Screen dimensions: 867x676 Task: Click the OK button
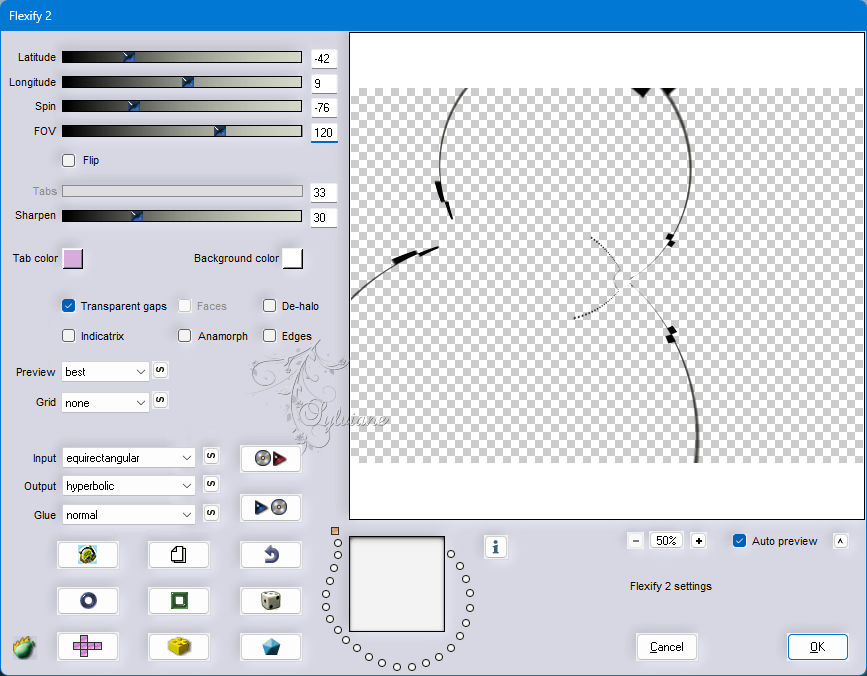817,647
